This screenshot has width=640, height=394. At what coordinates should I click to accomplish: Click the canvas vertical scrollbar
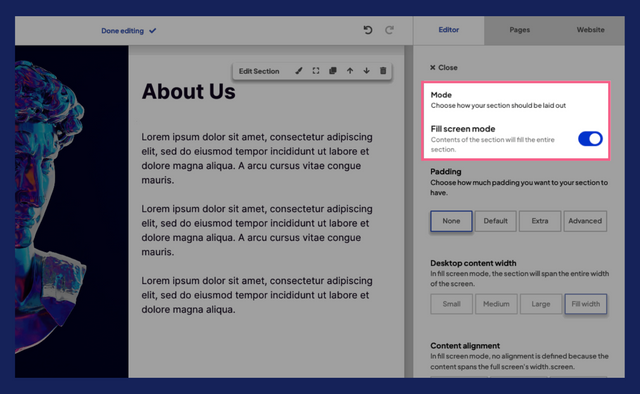click(x=408, y=211)
